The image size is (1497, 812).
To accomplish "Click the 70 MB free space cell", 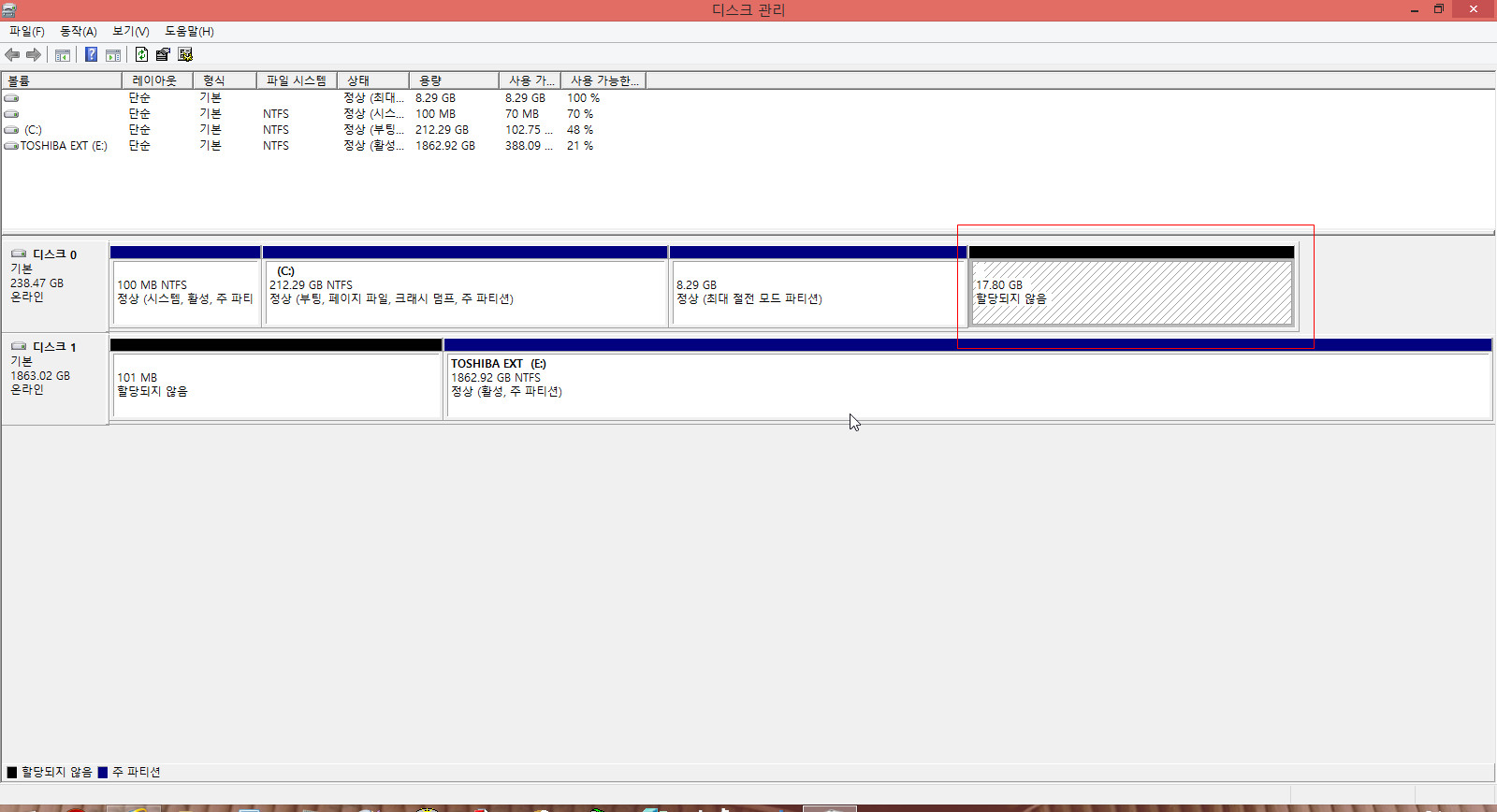I will 522,114.
